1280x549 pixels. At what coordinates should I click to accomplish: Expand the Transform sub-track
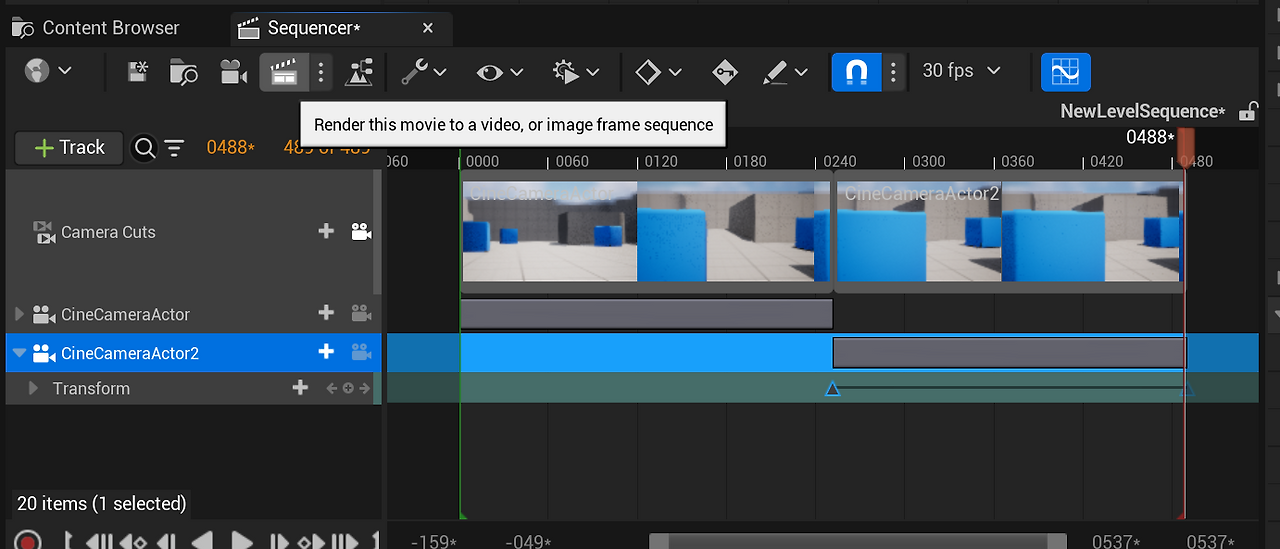point(33,388)
